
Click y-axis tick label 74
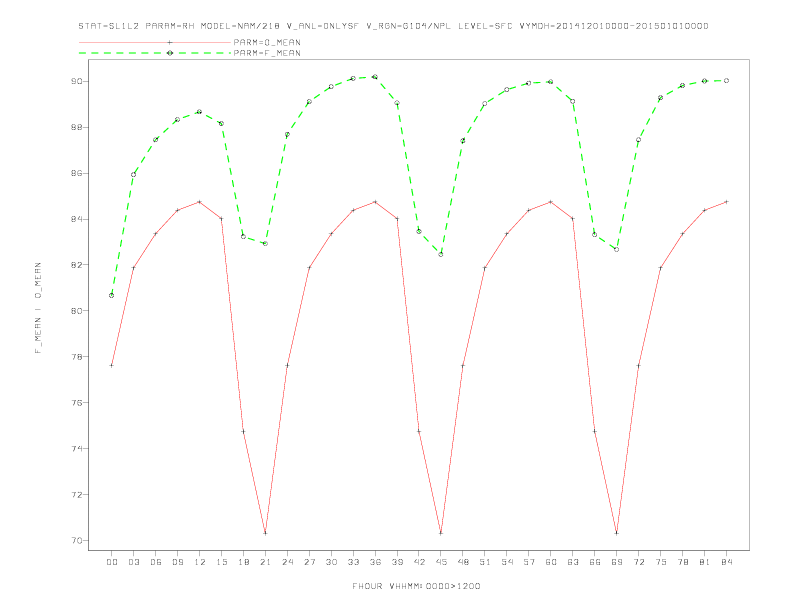76,448
